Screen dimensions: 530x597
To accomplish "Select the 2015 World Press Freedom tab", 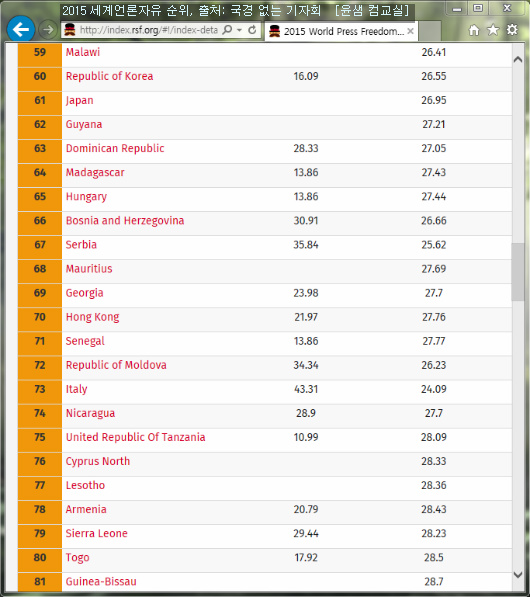I will click(341, 31).
